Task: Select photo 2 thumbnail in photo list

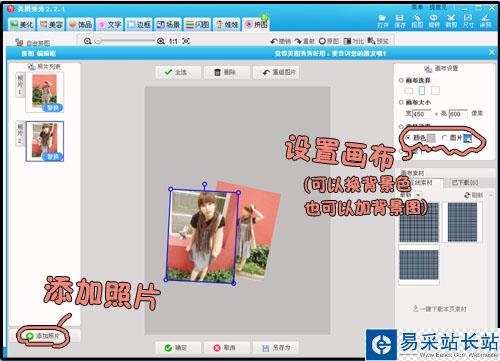Action: (45, 141)
